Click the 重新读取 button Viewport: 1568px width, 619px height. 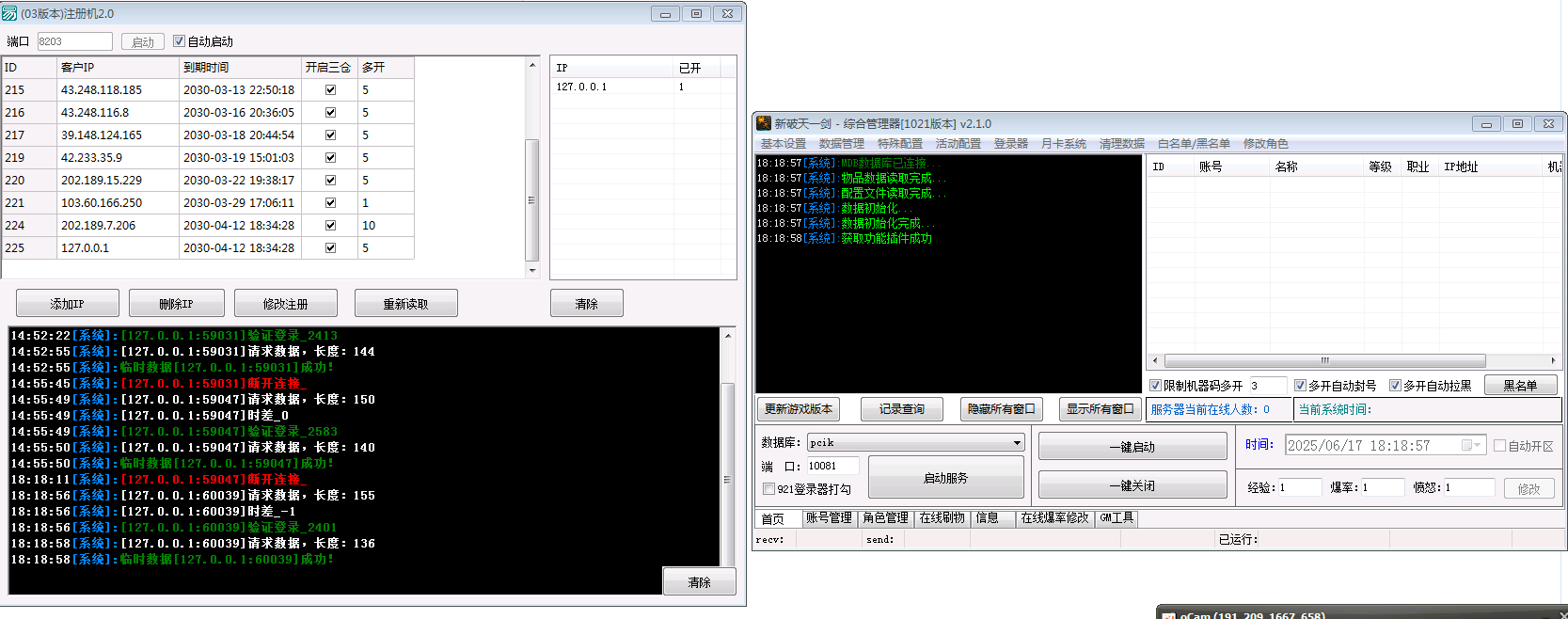click(406, 304)
